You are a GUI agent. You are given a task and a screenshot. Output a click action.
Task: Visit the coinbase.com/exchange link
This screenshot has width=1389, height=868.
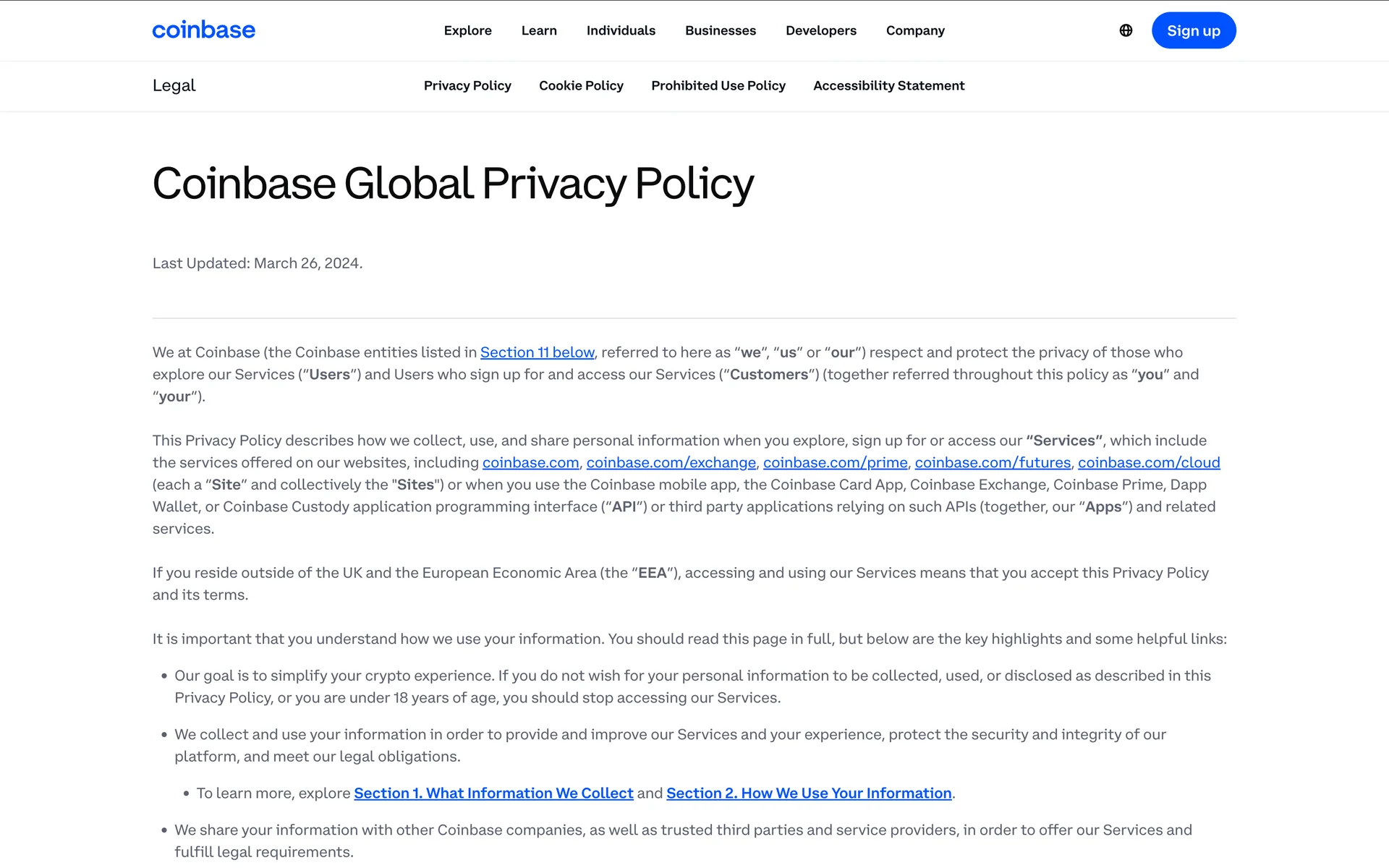tap(671, 462)
